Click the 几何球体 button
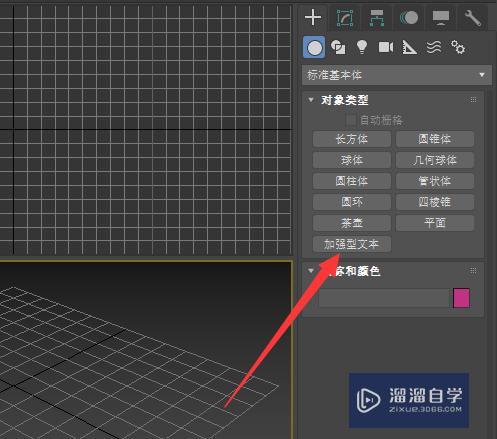This screenshot has width=497, height=439. click(435, 160)
